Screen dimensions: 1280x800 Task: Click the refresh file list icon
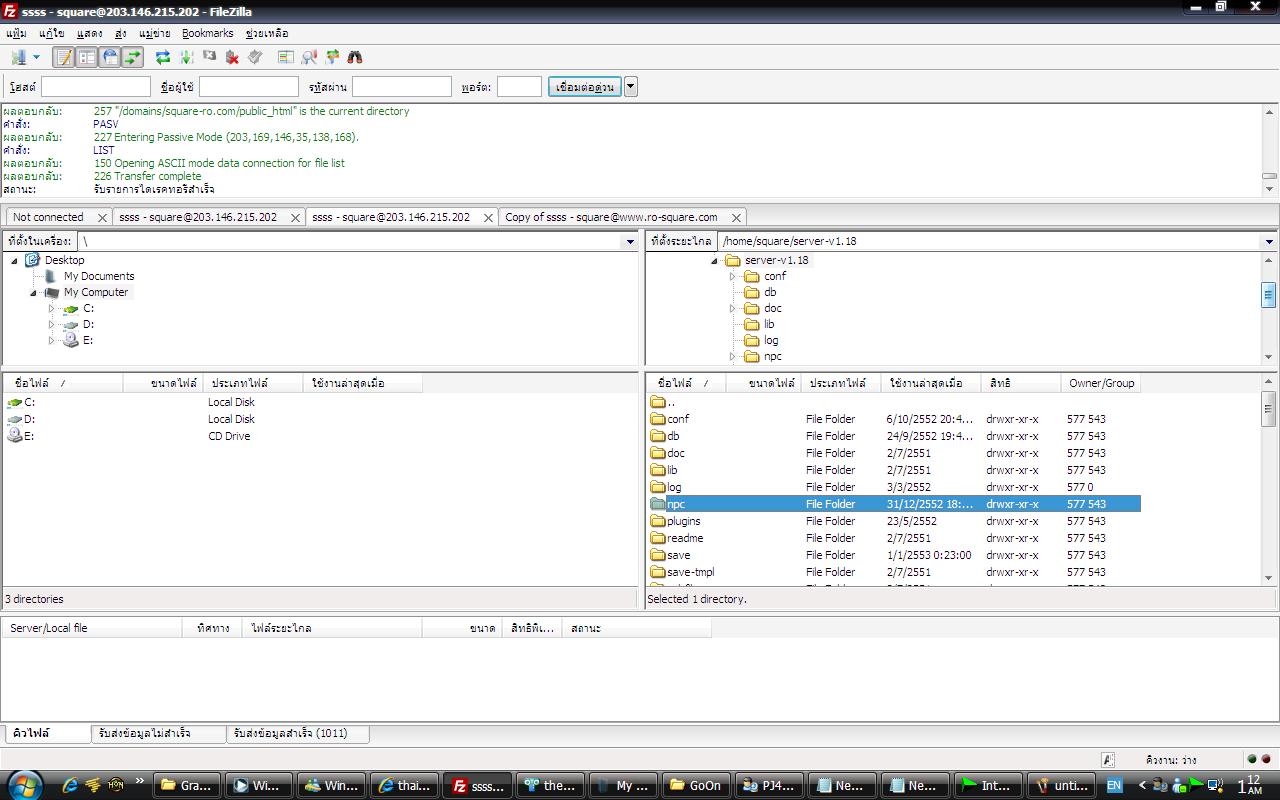(x=162, y=57)
